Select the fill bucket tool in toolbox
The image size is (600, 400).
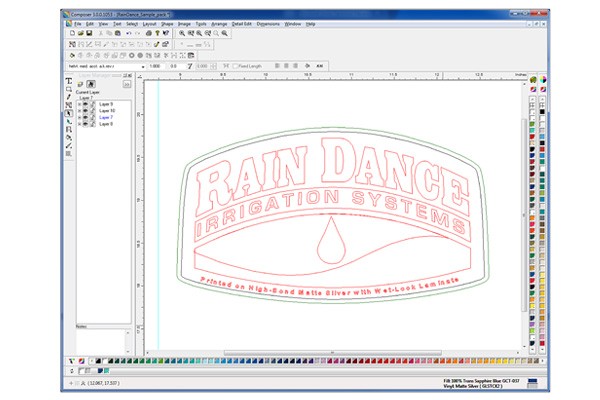coord(68,137)
